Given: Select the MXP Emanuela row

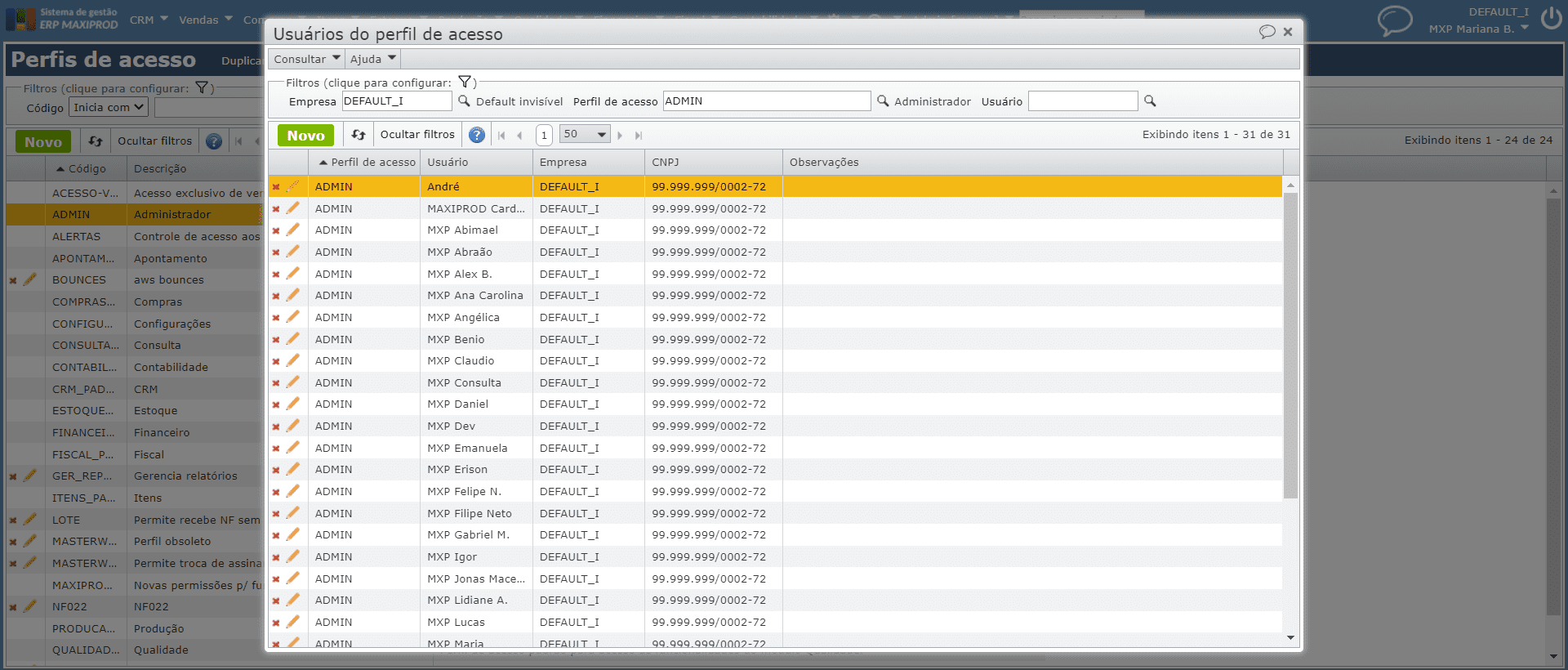Looking at the screenshot, I should click(x=775, y=448).
